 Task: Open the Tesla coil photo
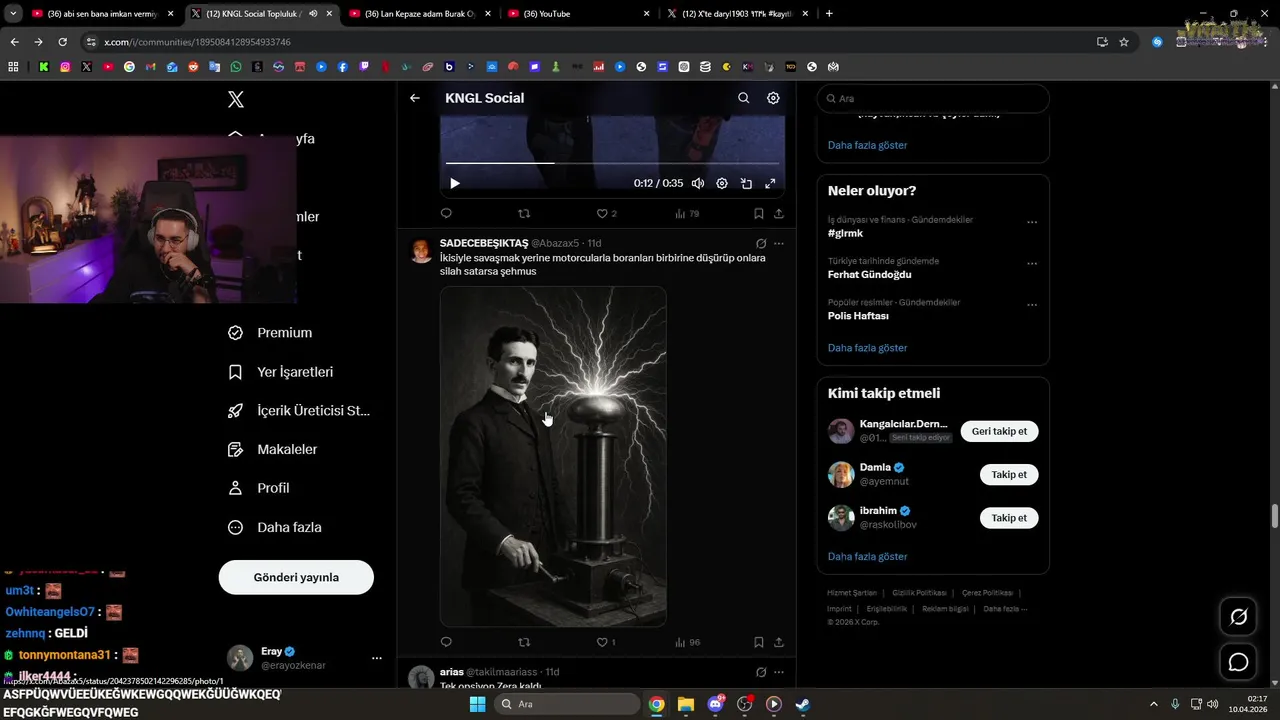click(553, 456)
